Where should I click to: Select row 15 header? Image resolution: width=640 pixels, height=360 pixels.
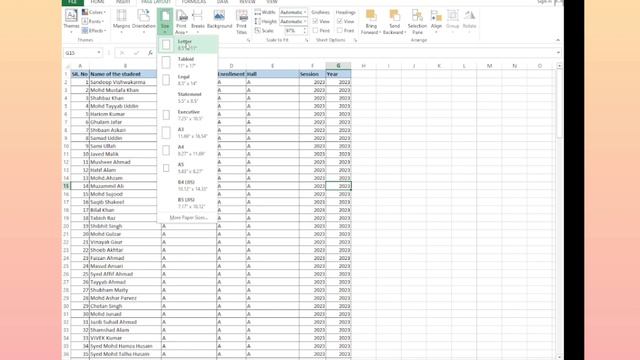coord(66,186)
